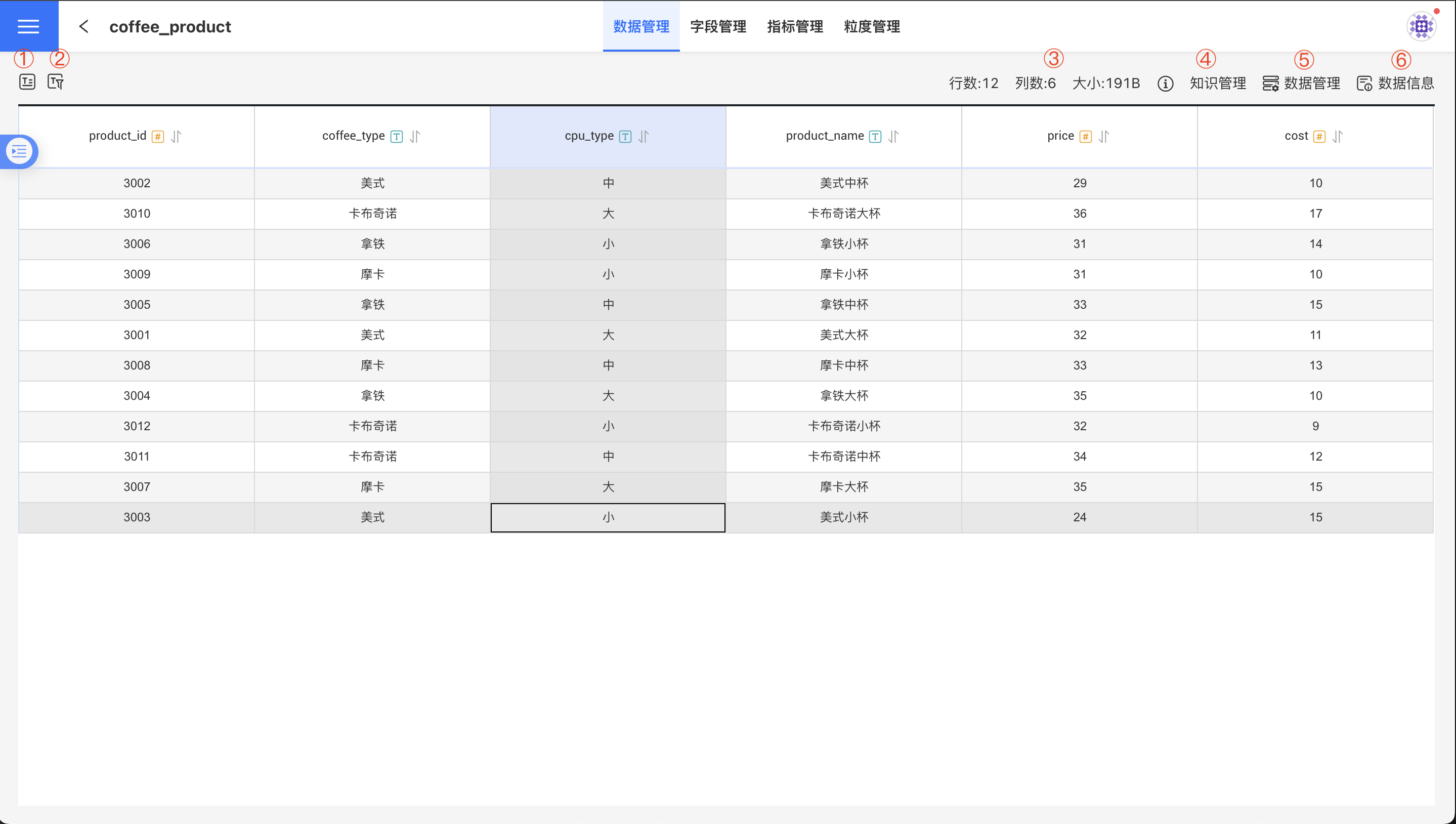Open the floating list panel icon on left edge
Image resolution: width=1456 pixels, height=824 pixels.
click(19, 151)
